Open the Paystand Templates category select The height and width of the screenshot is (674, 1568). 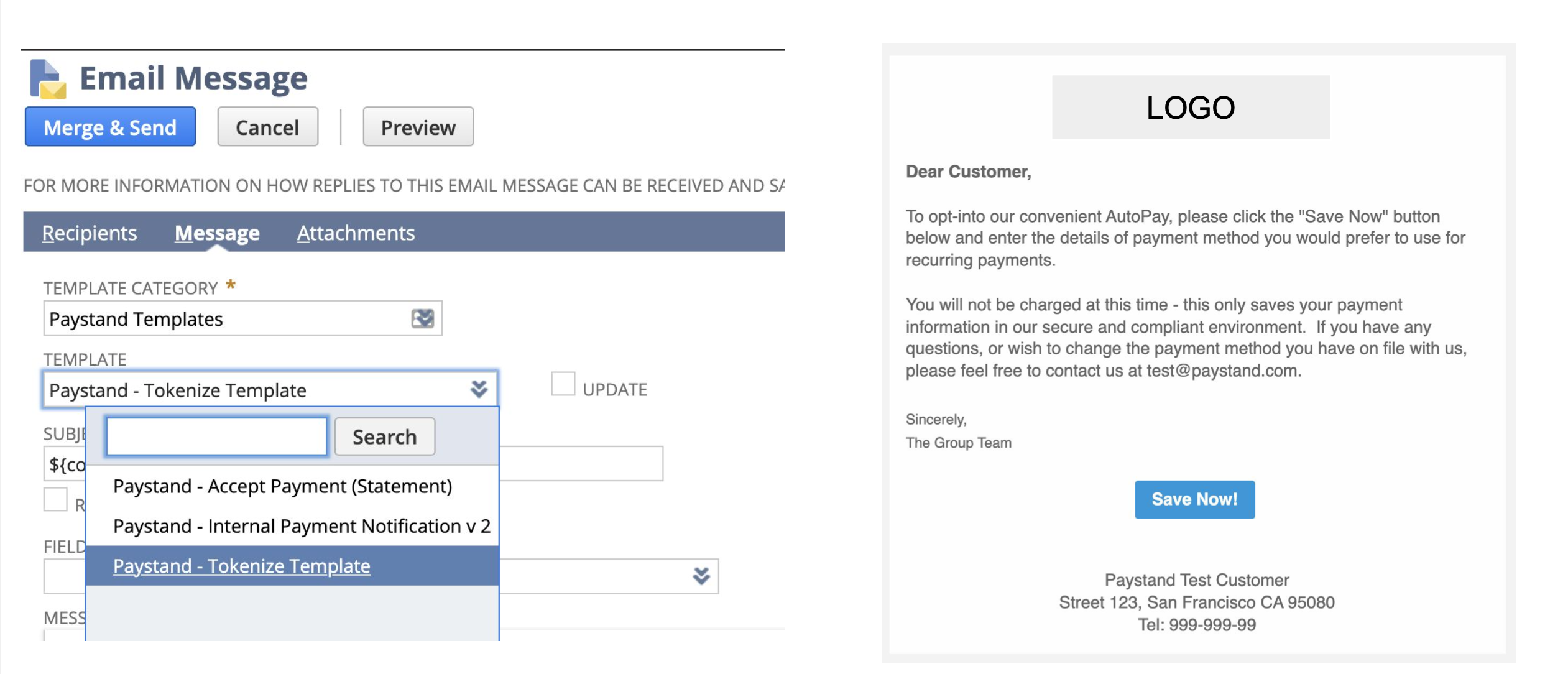pos(242,318)
